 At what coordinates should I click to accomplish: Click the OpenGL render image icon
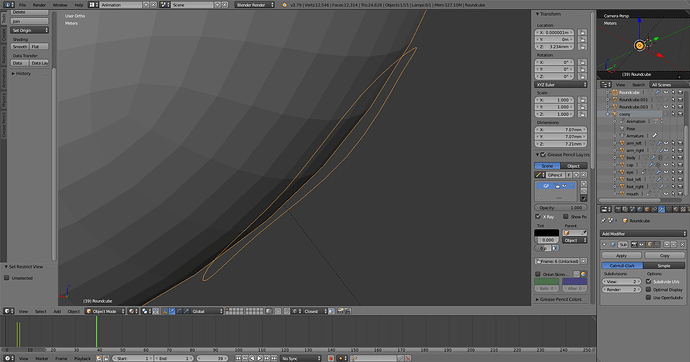340,311
